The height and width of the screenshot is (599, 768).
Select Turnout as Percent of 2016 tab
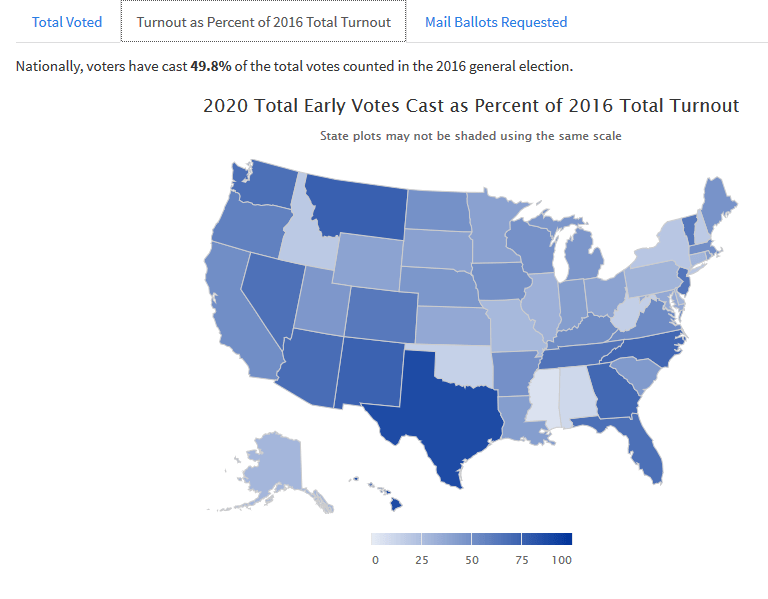[x=263, y=22]
